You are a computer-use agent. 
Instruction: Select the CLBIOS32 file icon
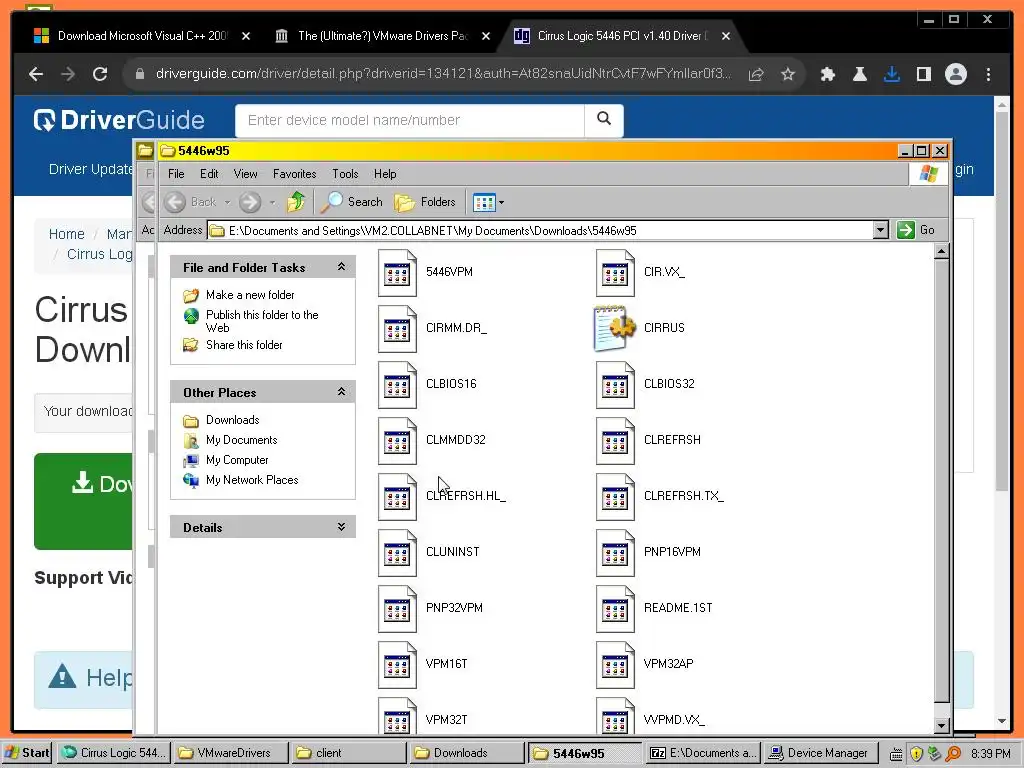pos(615,385)
